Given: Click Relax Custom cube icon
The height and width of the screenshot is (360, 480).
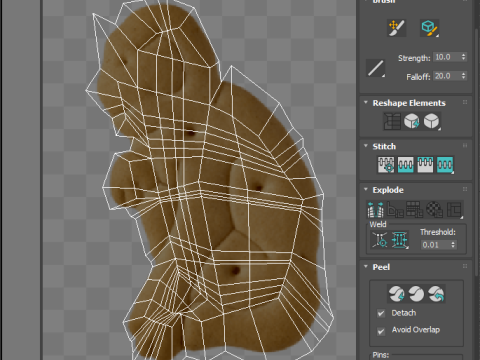Looking at the screenshot, I should point(432,121).
